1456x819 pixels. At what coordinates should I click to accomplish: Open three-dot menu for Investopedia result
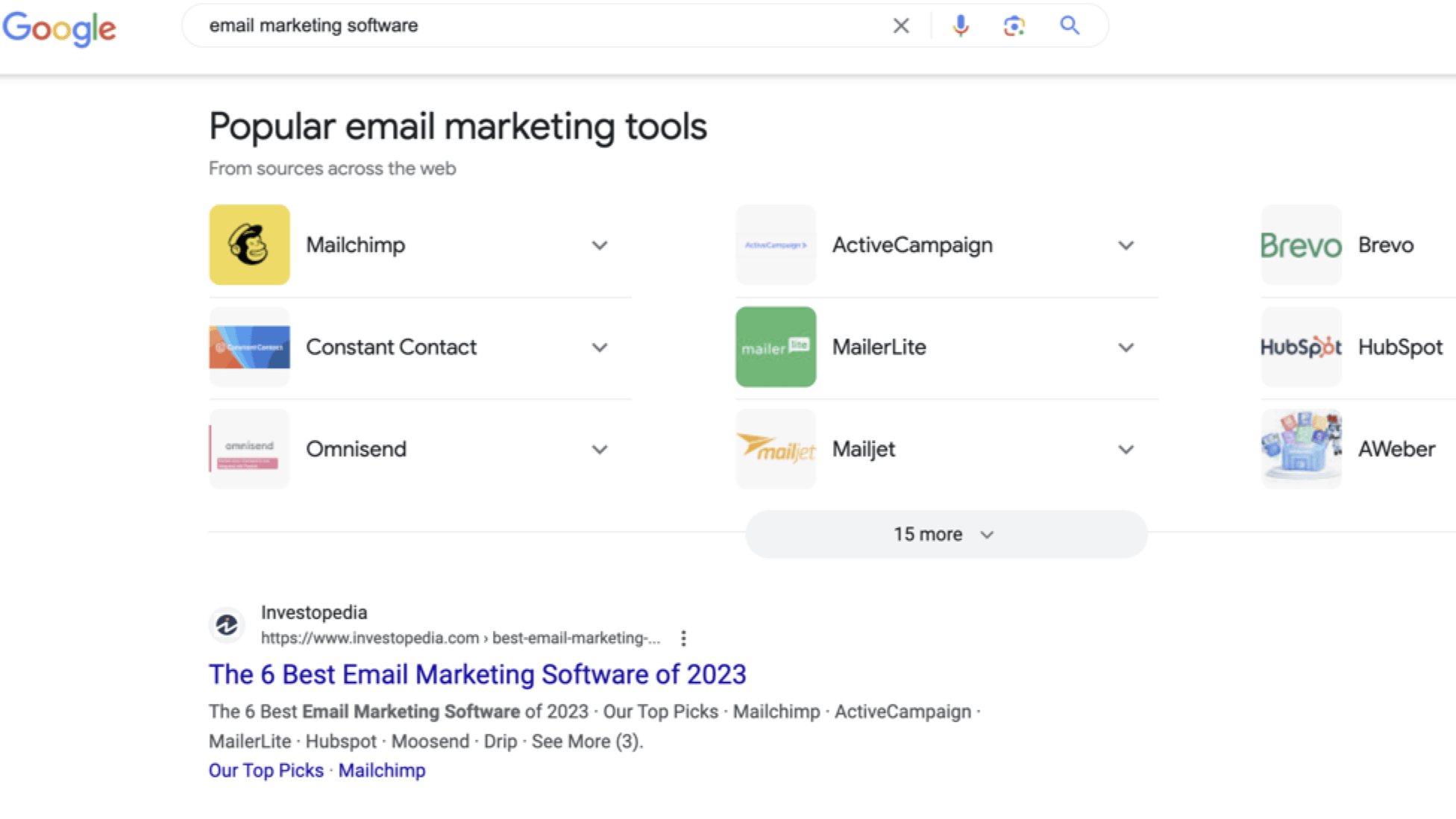[683, 638]
